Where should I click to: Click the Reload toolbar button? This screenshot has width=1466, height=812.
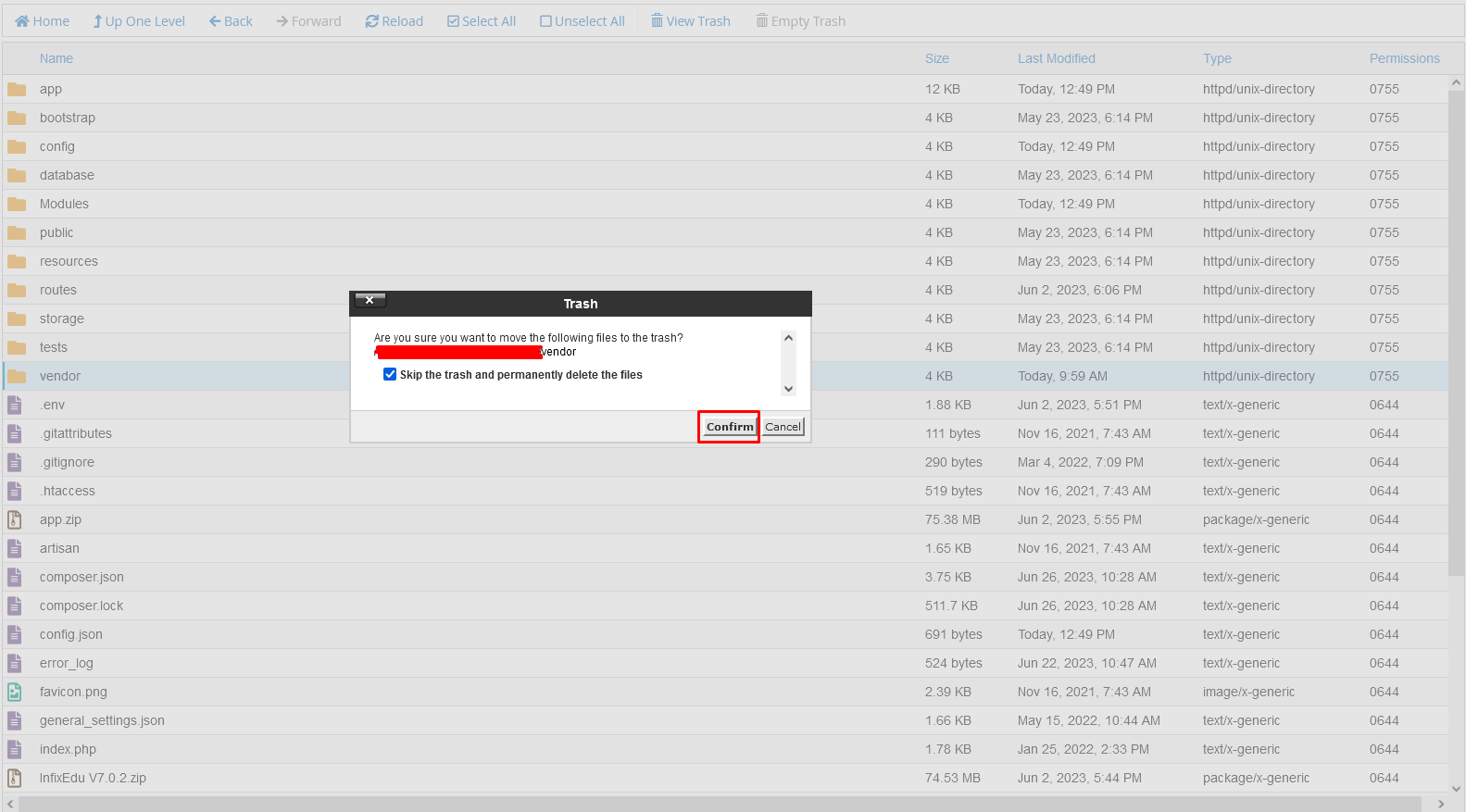394,21
